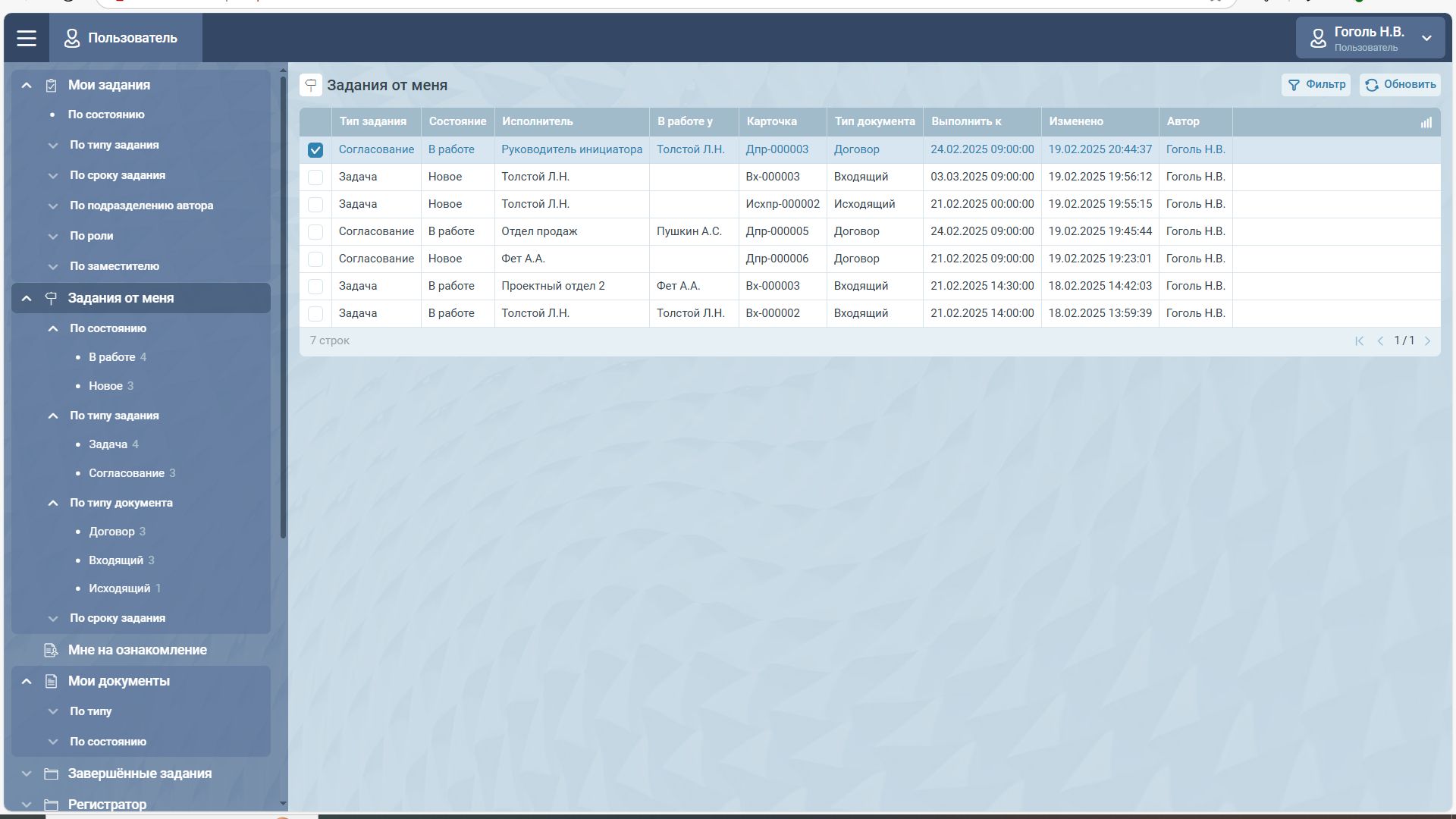The image size is (1456, 819).
Task: Open the Гоголь Н.В. user dropdown
Action: tap(1370, 38)
